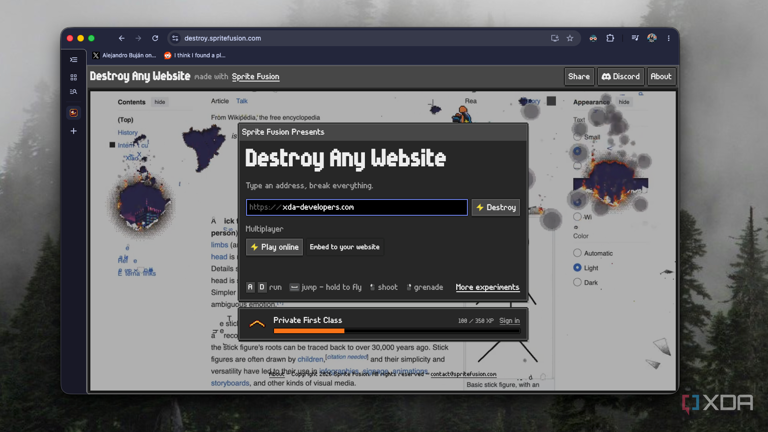The image size is (768, 432).
Task: Click the A key hint icon
Action: point(250,287)
